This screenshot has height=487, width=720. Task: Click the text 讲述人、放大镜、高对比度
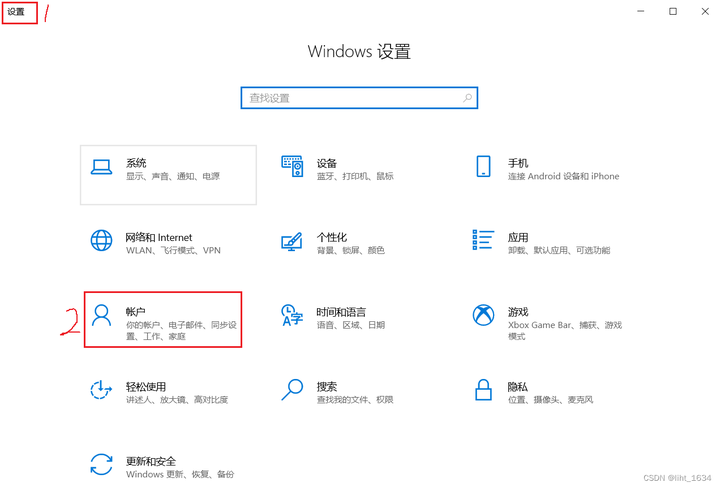click(x=177, y=400)
